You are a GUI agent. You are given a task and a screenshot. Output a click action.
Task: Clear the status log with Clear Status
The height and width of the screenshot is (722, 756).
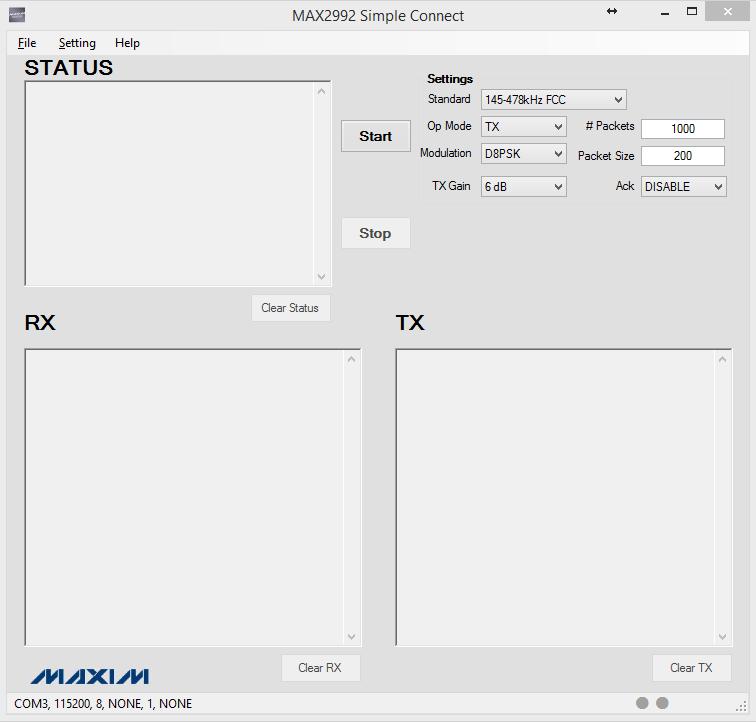click(290, 308)
